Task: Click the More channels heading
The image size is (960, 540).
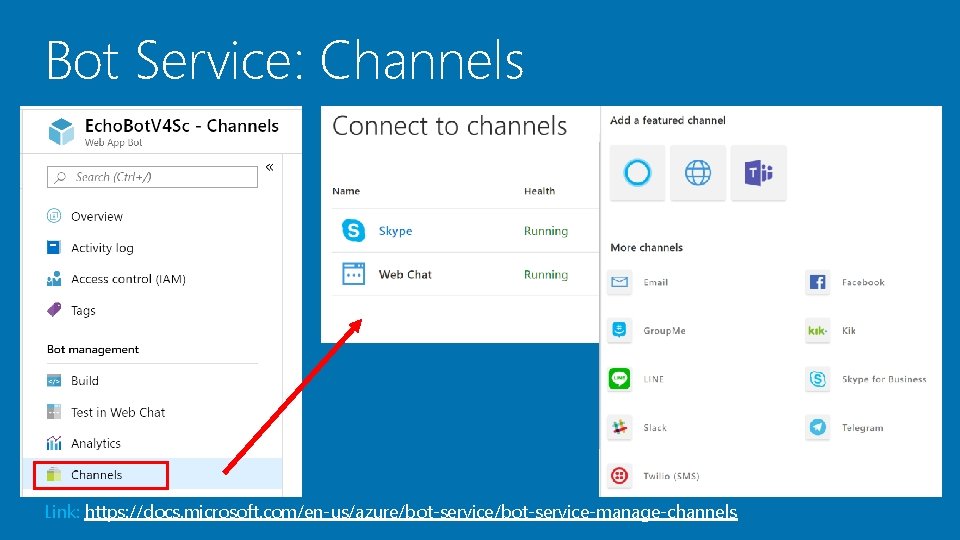Action: pyautogui.click(x=646, y=247)
